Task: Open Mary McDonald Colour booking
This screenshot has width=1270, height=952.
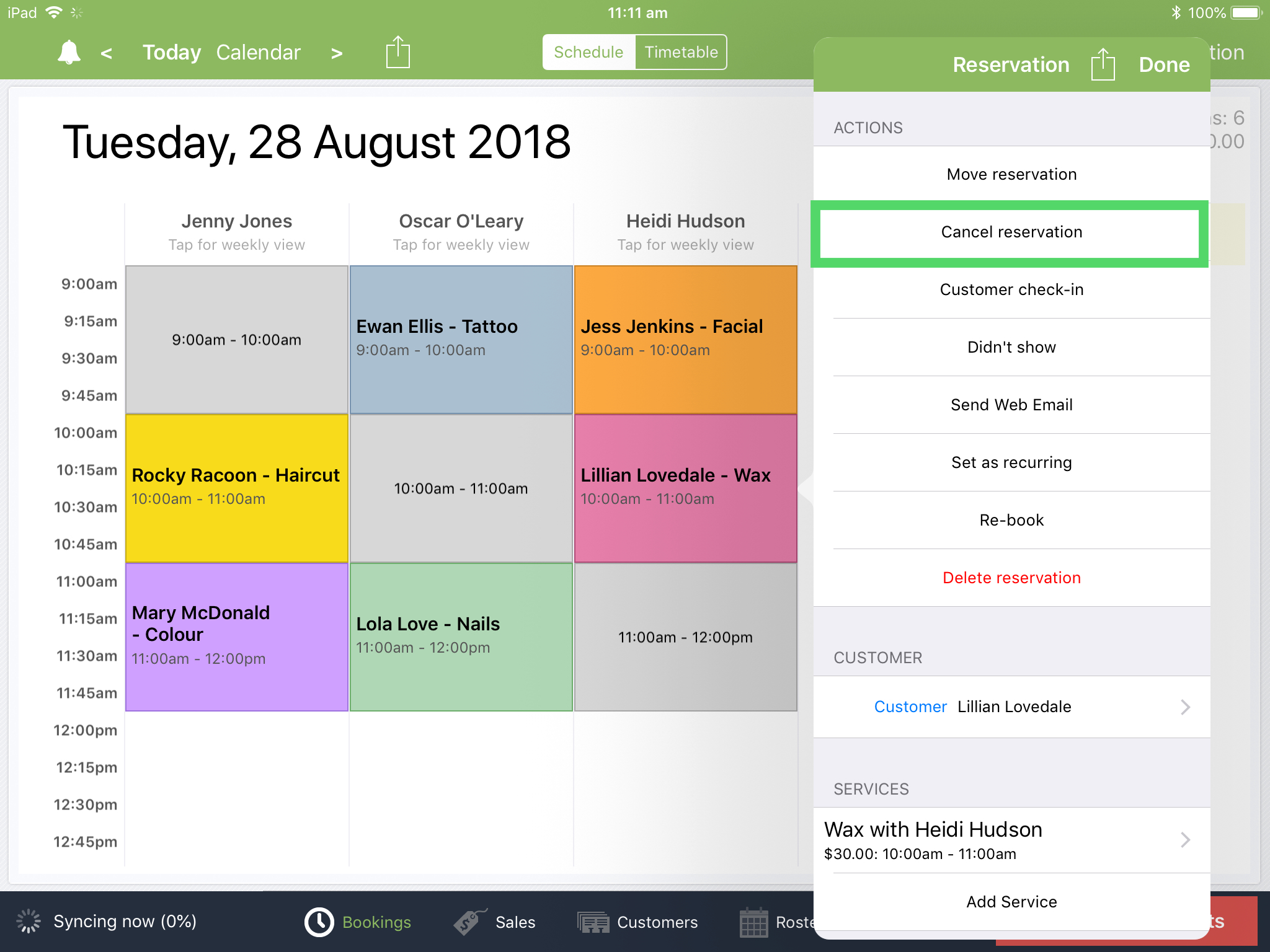Action: point(236,637)
